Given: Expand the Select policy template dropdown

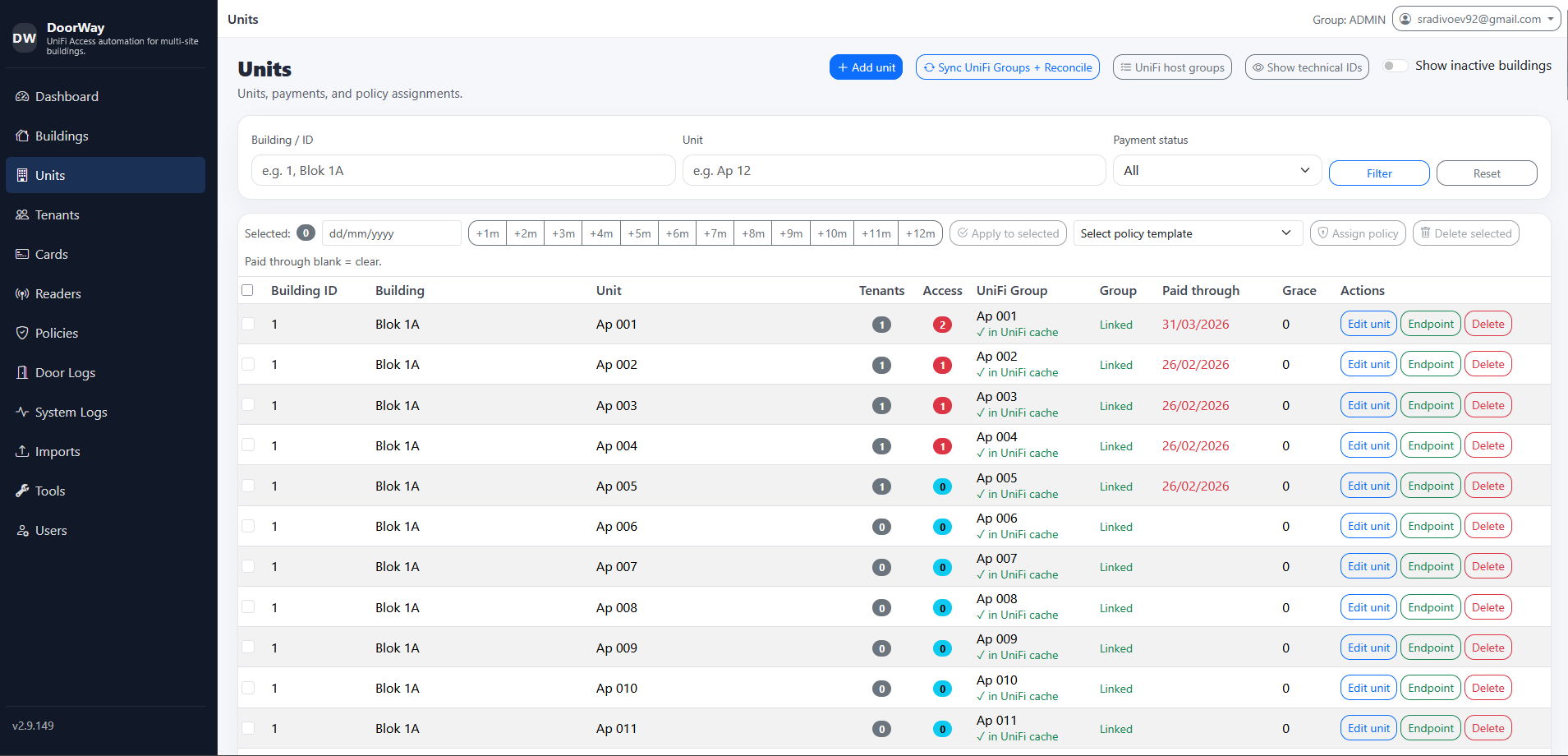Looking at the screenshot, I should click(1187, 233).
